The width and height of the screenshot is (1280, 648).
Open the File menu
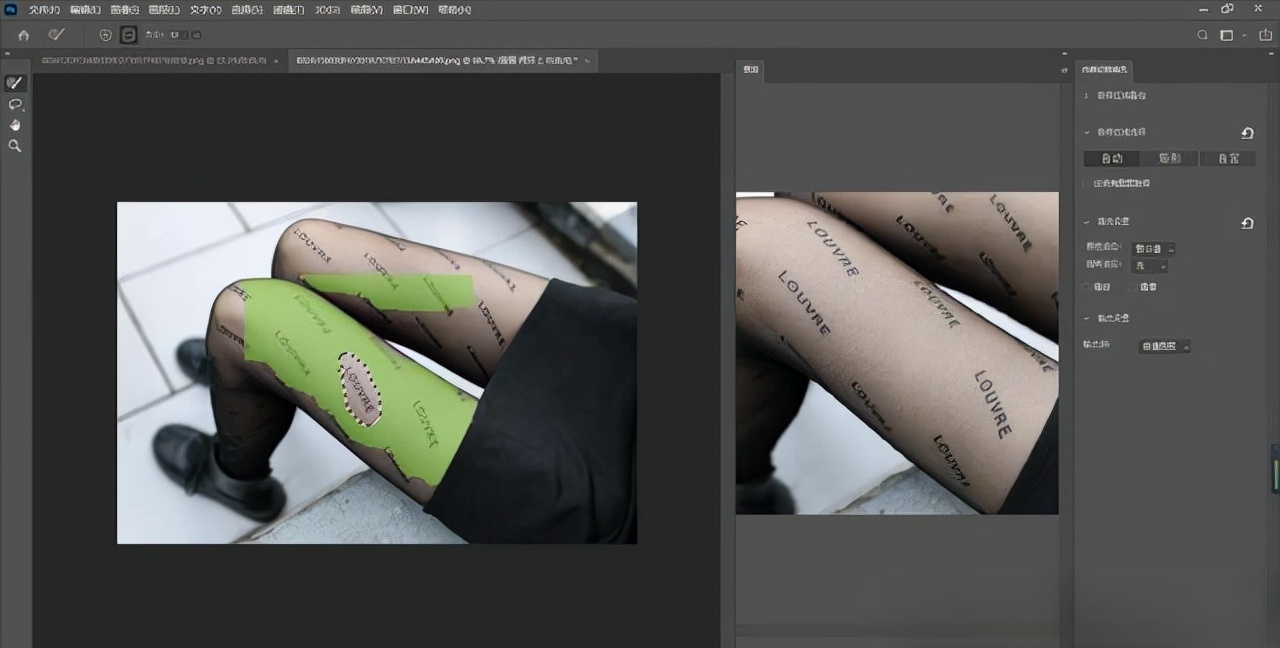click(x=44, y=10)
